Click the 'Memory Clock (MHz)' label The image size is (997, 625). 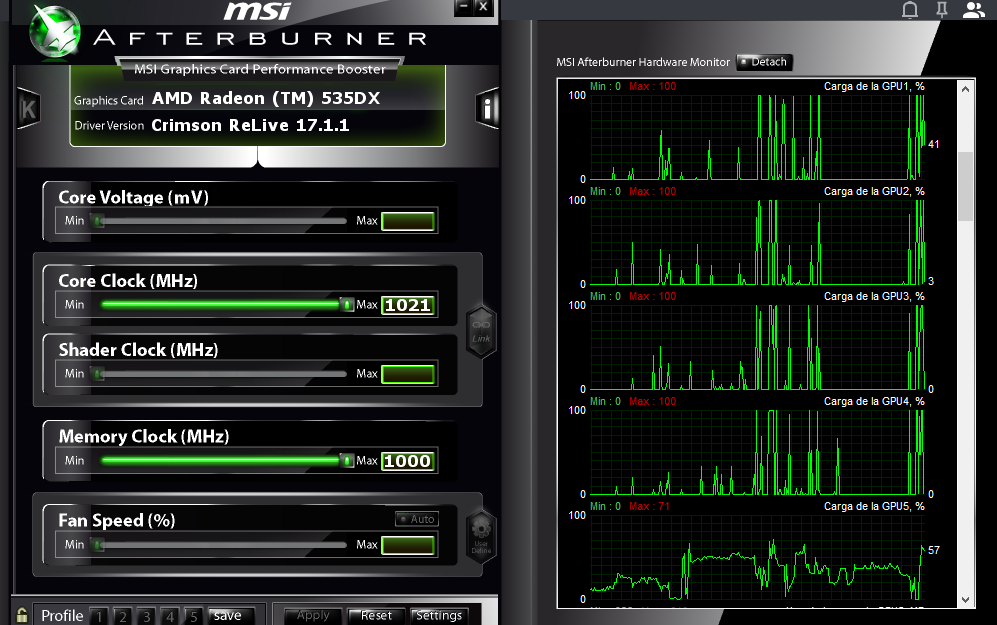[144, 437]
